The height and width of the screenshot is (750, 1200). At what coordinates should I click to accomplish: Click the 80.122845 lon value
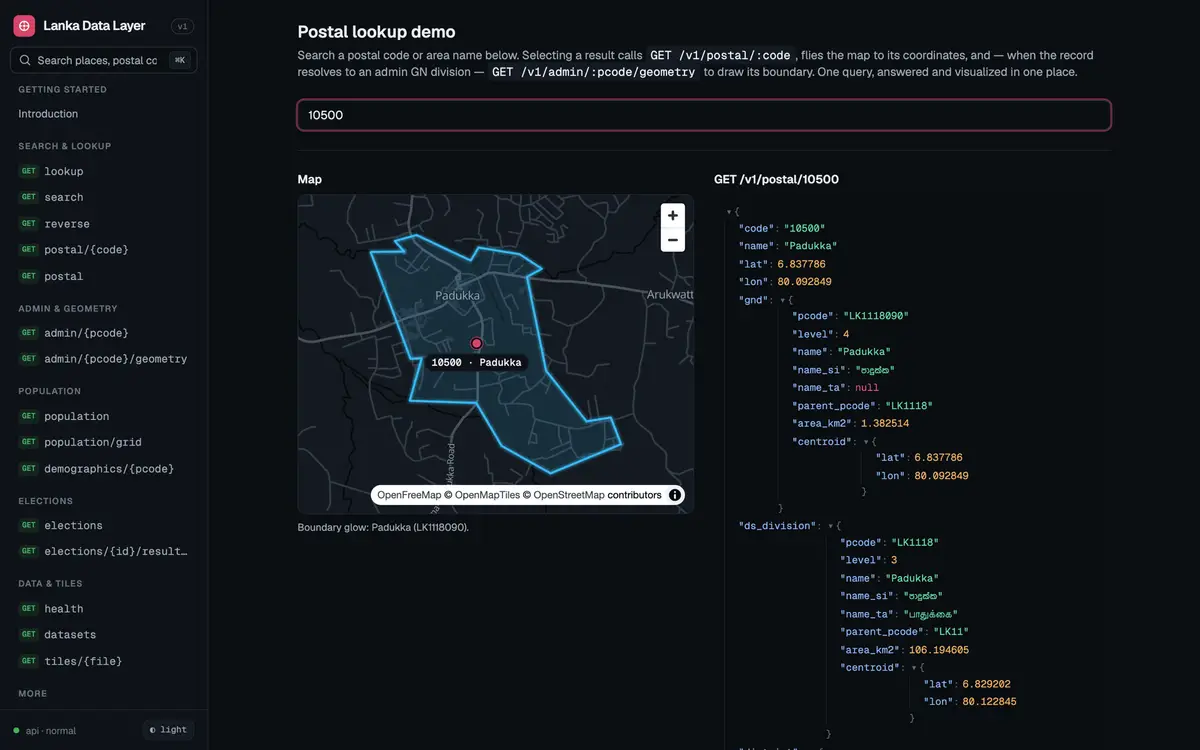click(990, 702)
